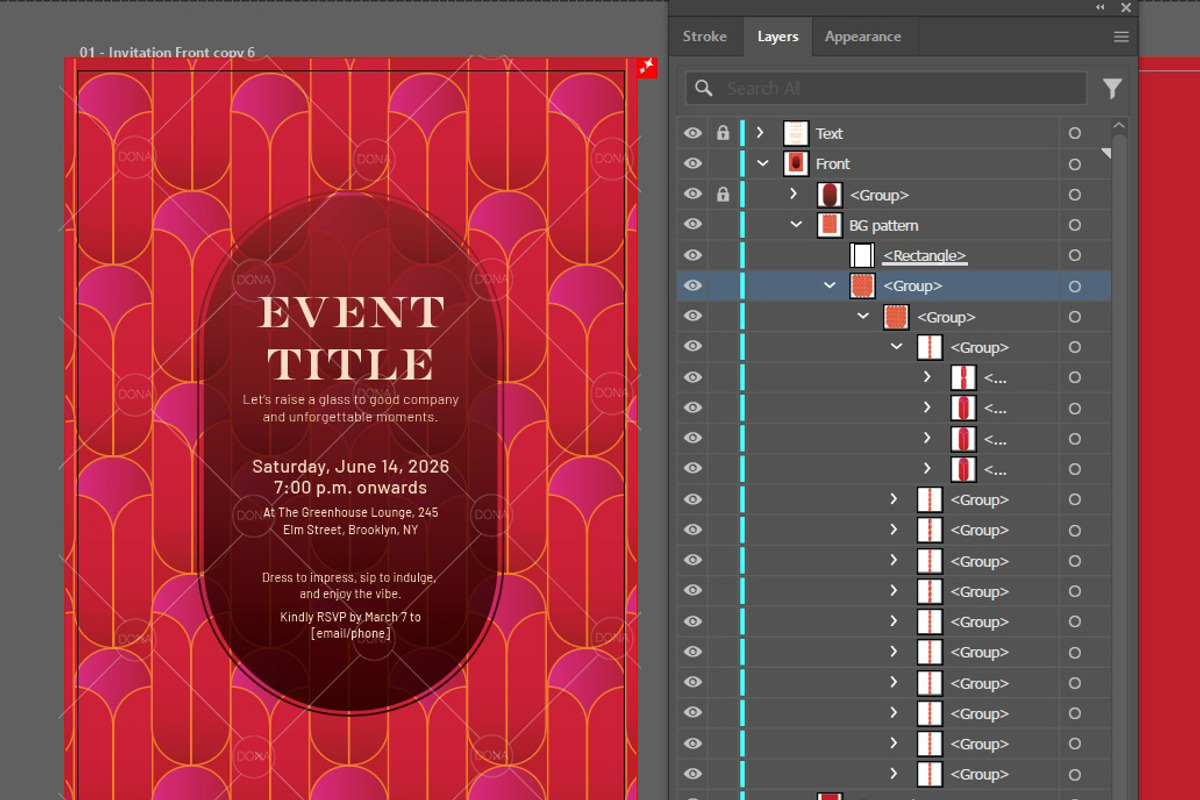Select the Text layer thumbnail

coord(796,133)
